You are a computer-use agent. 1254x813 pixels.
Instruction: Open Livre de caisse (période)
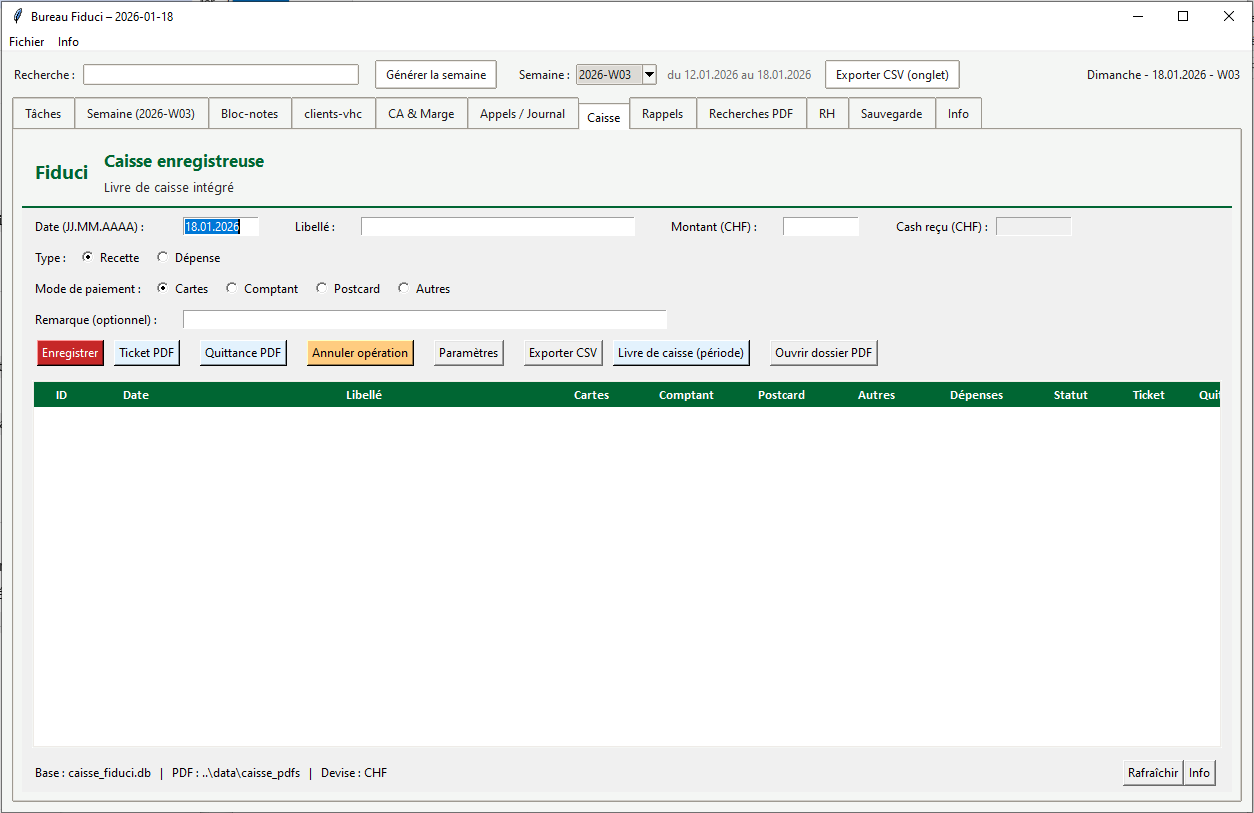[x=681, y=353]
